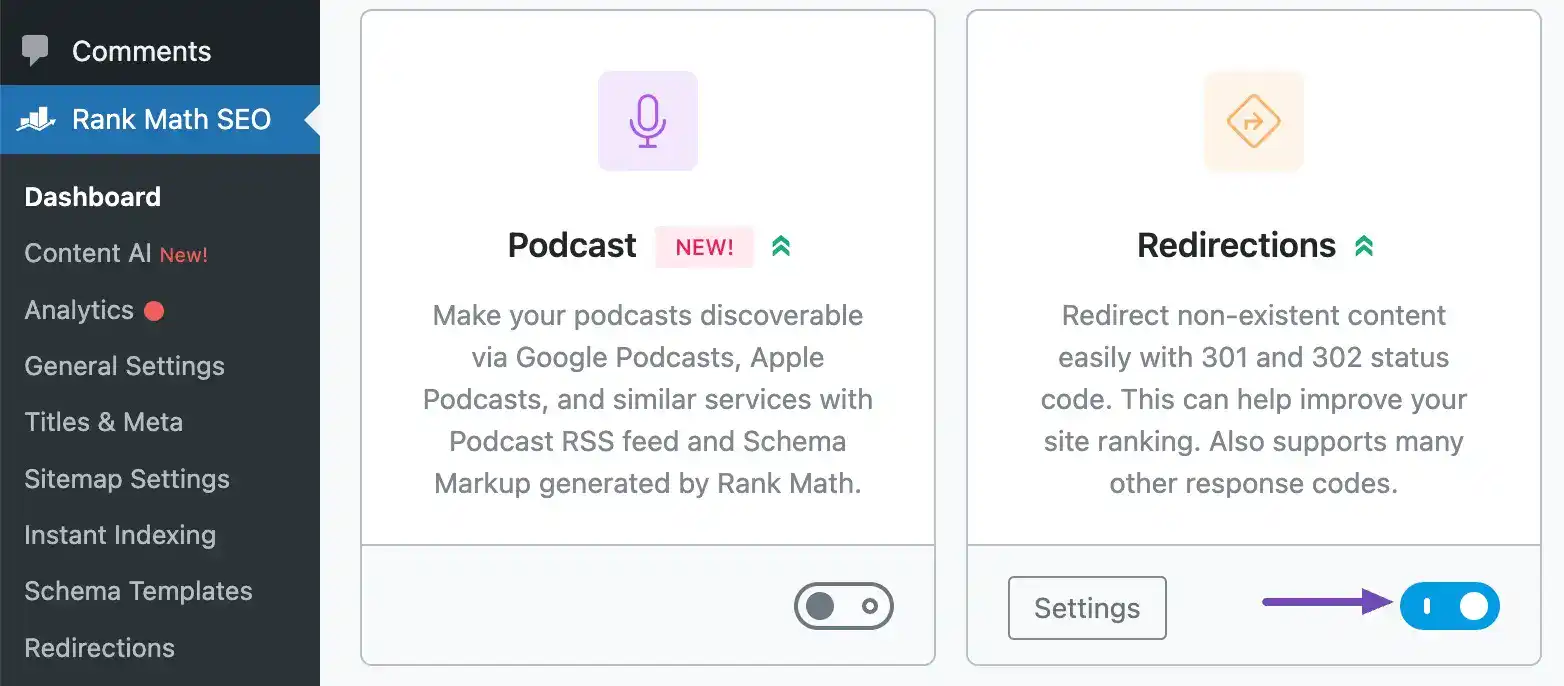Click the Rank Math SEO chart icon
Screen dimensions: 1564x686
tap(36, 120)
